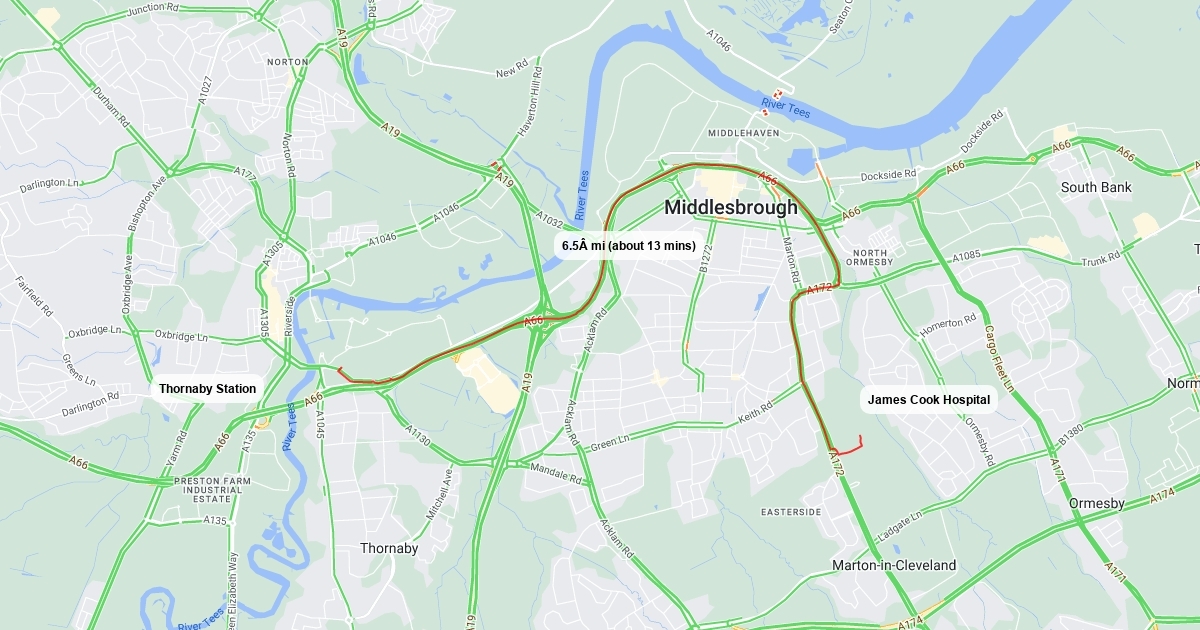Click the Preston Farm Industrial Estate label
Screen dimensions: 1200x630
click(212, 489)
